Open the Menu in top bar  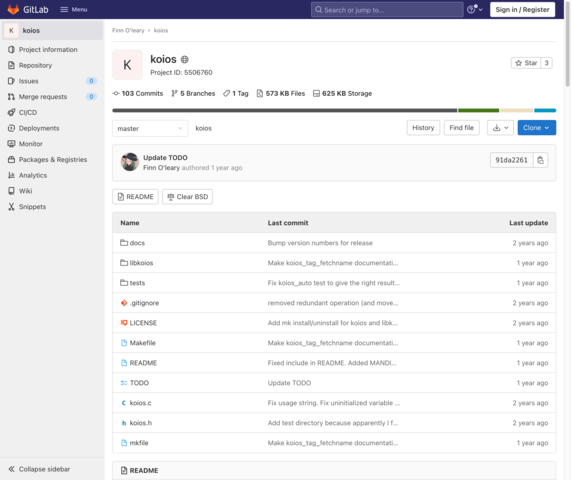point(74,9)
